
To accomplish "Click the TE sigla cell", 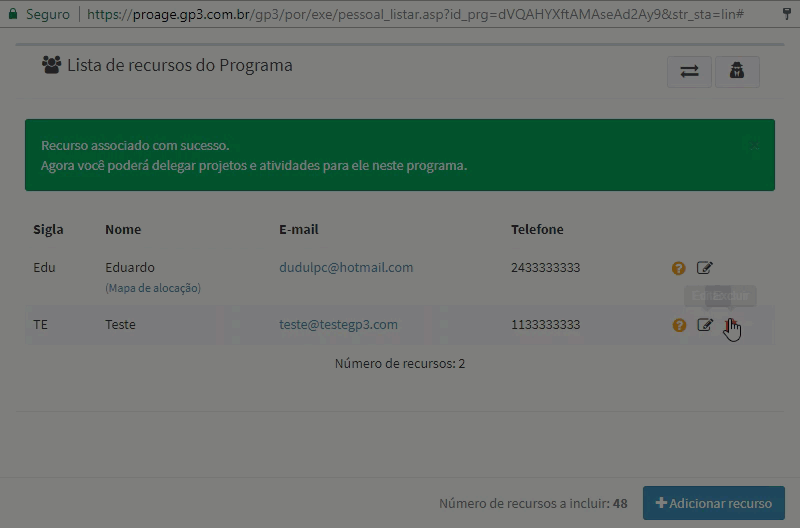I will (40, 324).
